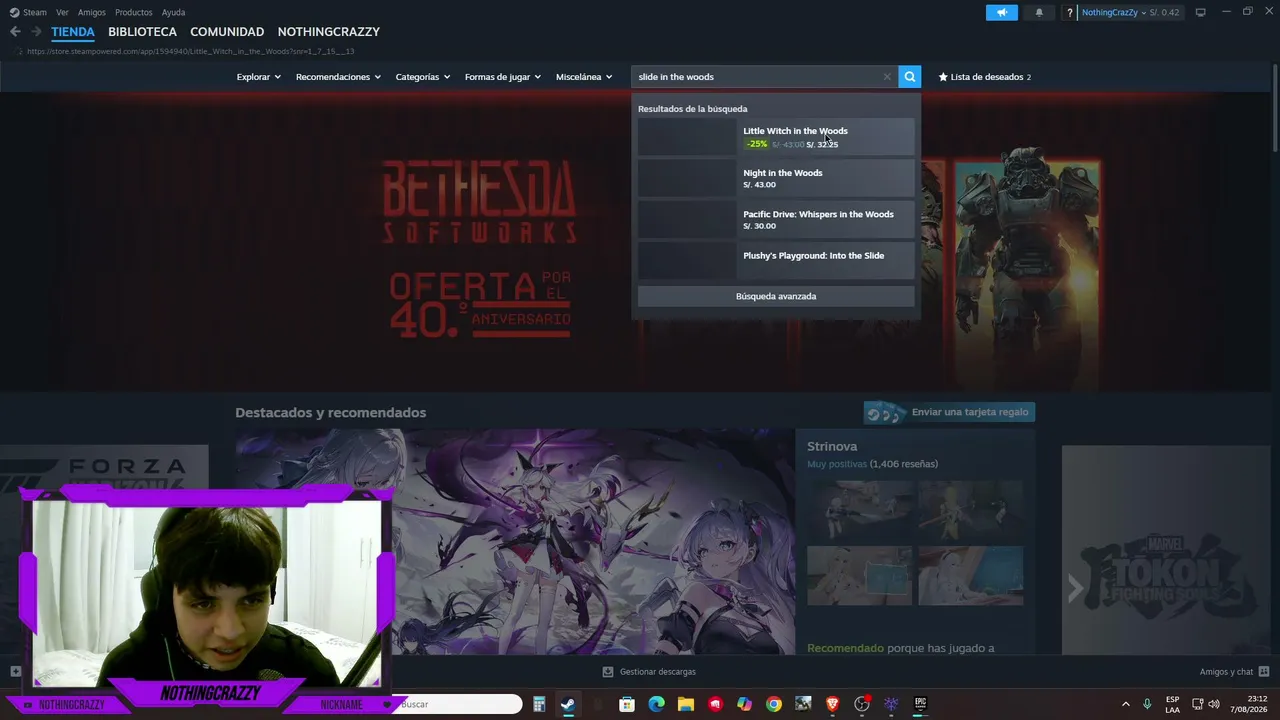Open the Strinova game title
1280x720 pixels.
(x=832, y=446)
